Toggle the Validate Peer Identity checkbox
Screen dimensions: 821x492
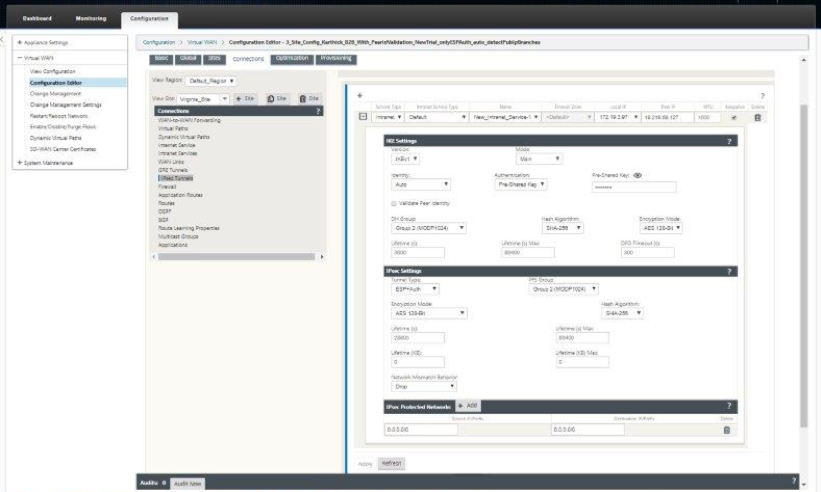point(394,203)
